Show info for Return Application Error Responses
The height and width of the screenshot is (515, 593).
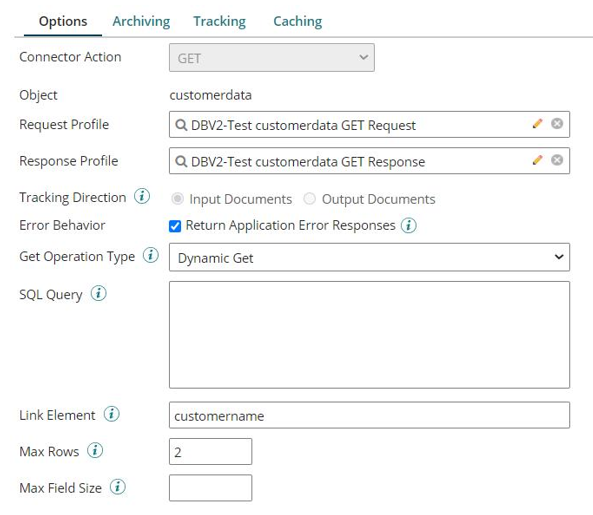point(409,225)
